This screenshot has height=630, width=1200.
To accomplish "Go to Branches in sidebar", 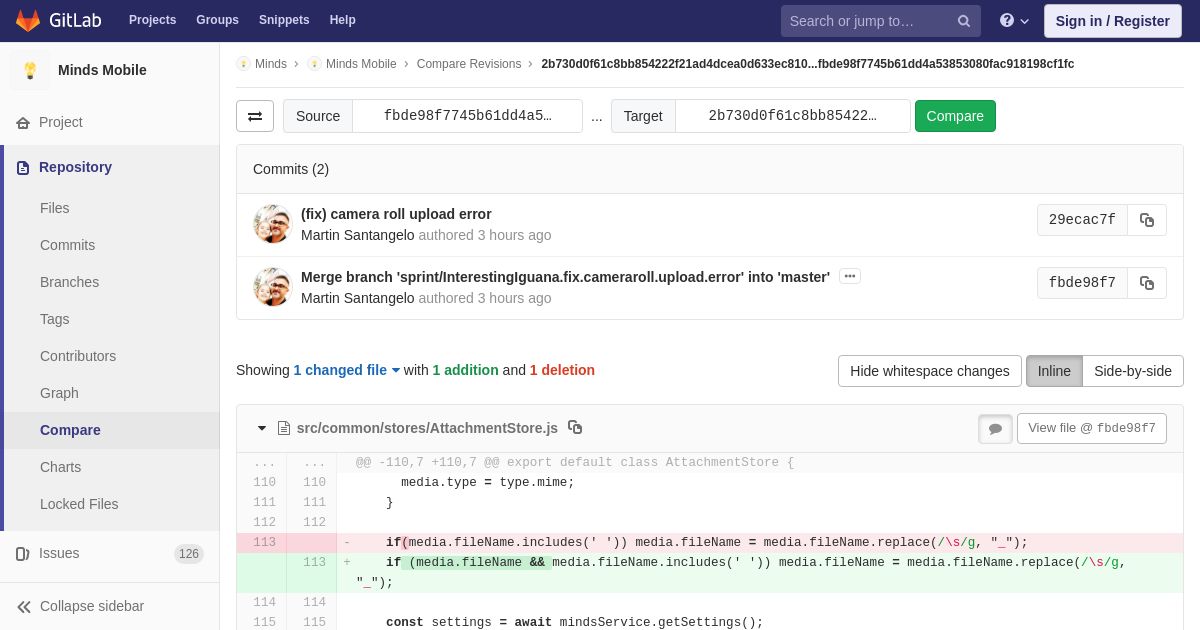I will [69, 282].
